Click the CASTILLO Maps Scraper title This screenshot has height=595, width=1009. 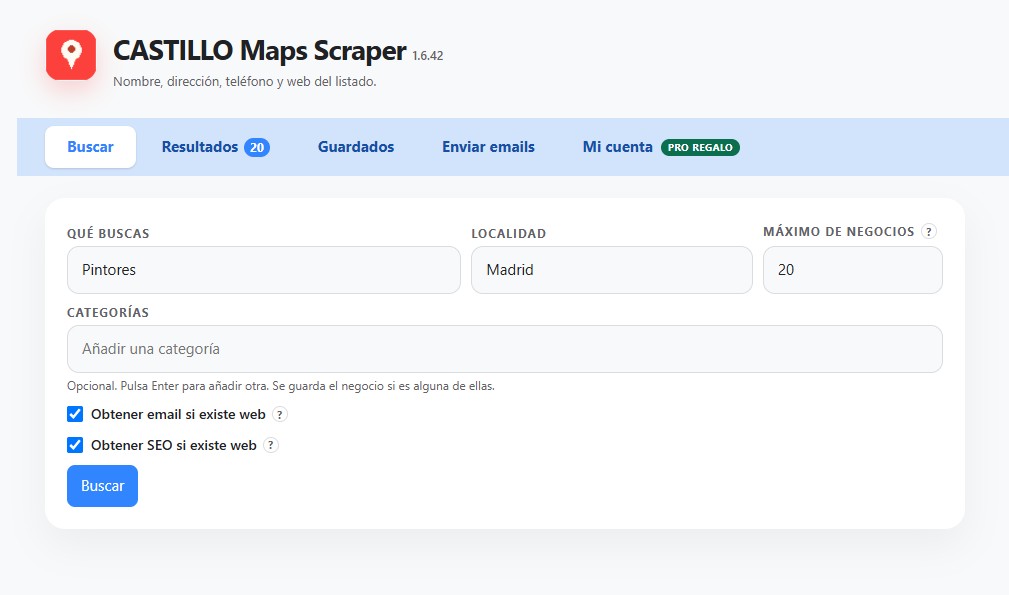(x=259, y=50)
